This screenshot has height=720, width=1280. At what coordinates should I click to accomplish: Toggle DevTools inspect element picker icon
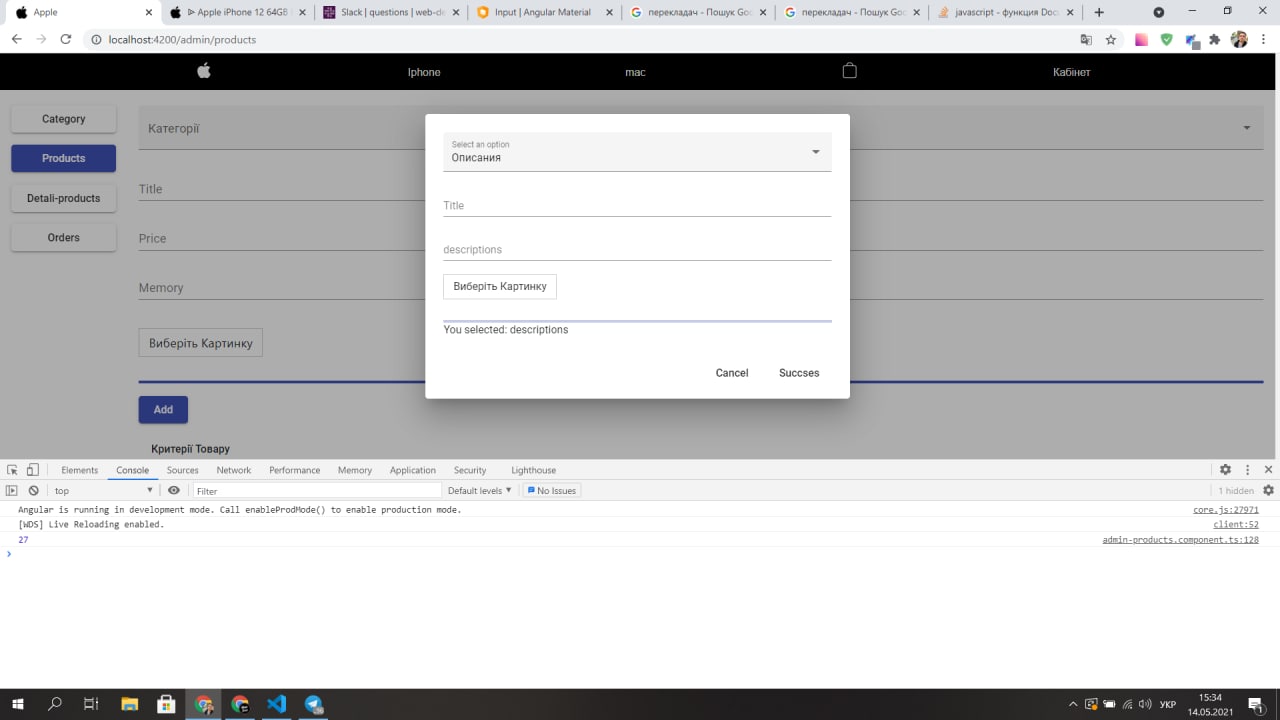(13, 470)
